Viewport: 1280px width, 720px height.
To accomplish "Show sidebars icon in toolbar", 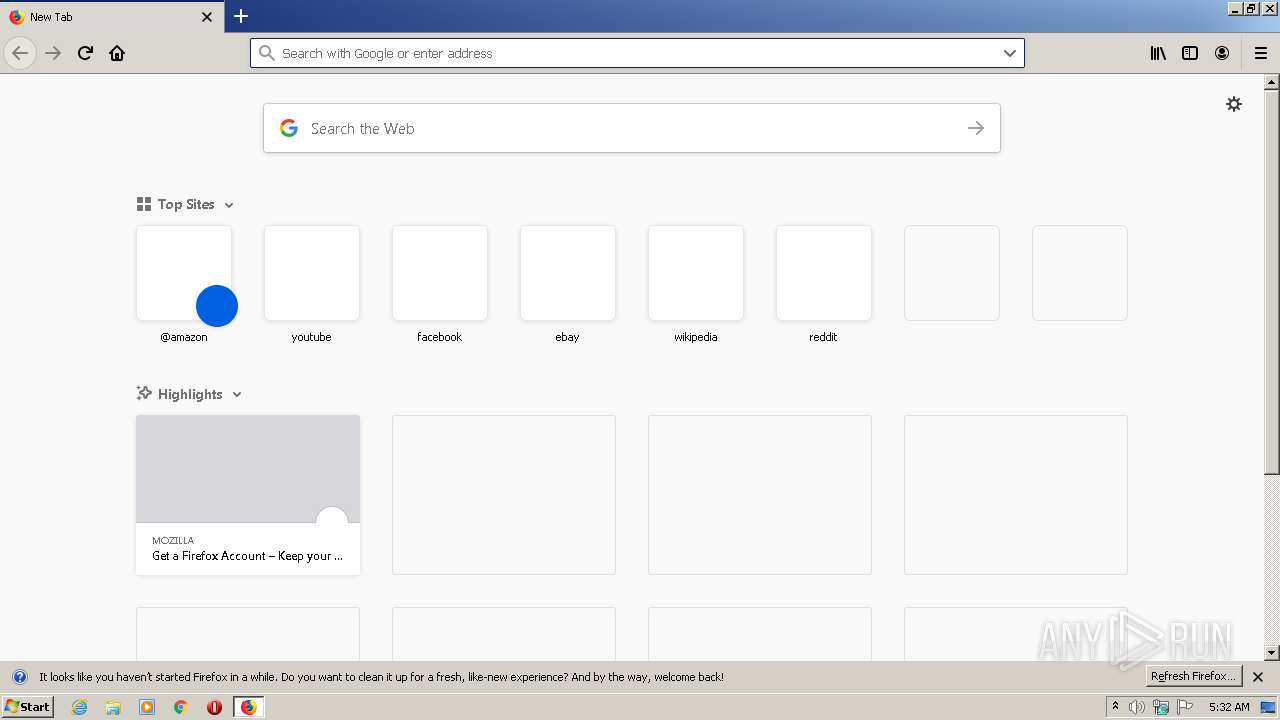I will 1190,53.
